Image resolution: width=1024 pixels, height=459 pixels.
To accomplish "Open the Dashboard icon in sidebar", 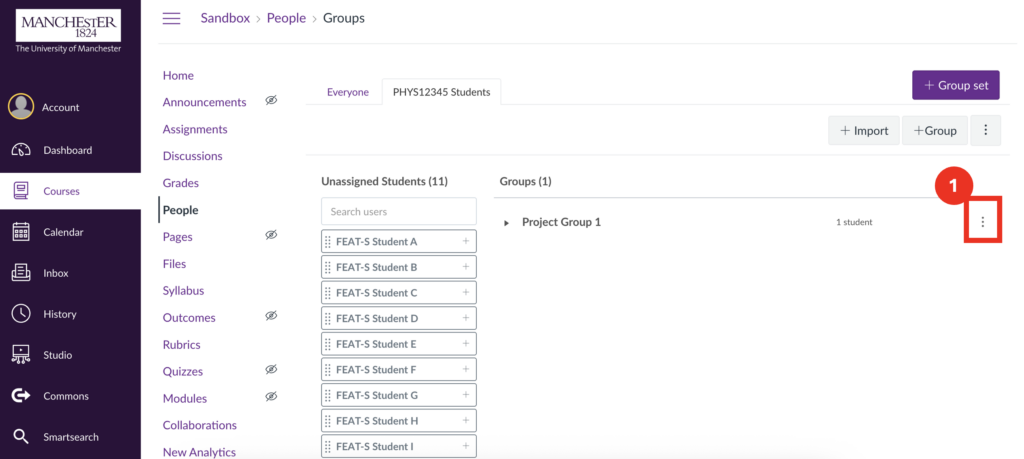I will pyautogui.click(x=21, y=150).
